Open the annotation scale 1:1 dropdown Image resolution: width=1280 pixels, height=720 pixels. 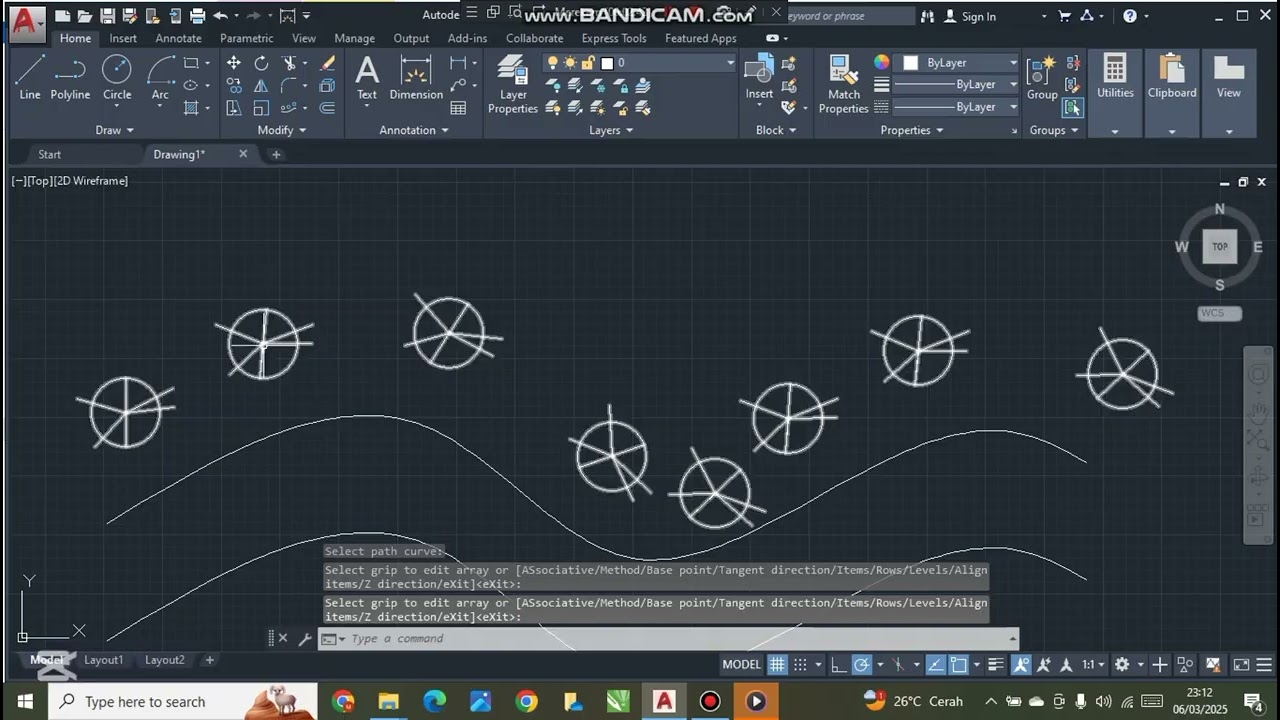(1092, 664)
